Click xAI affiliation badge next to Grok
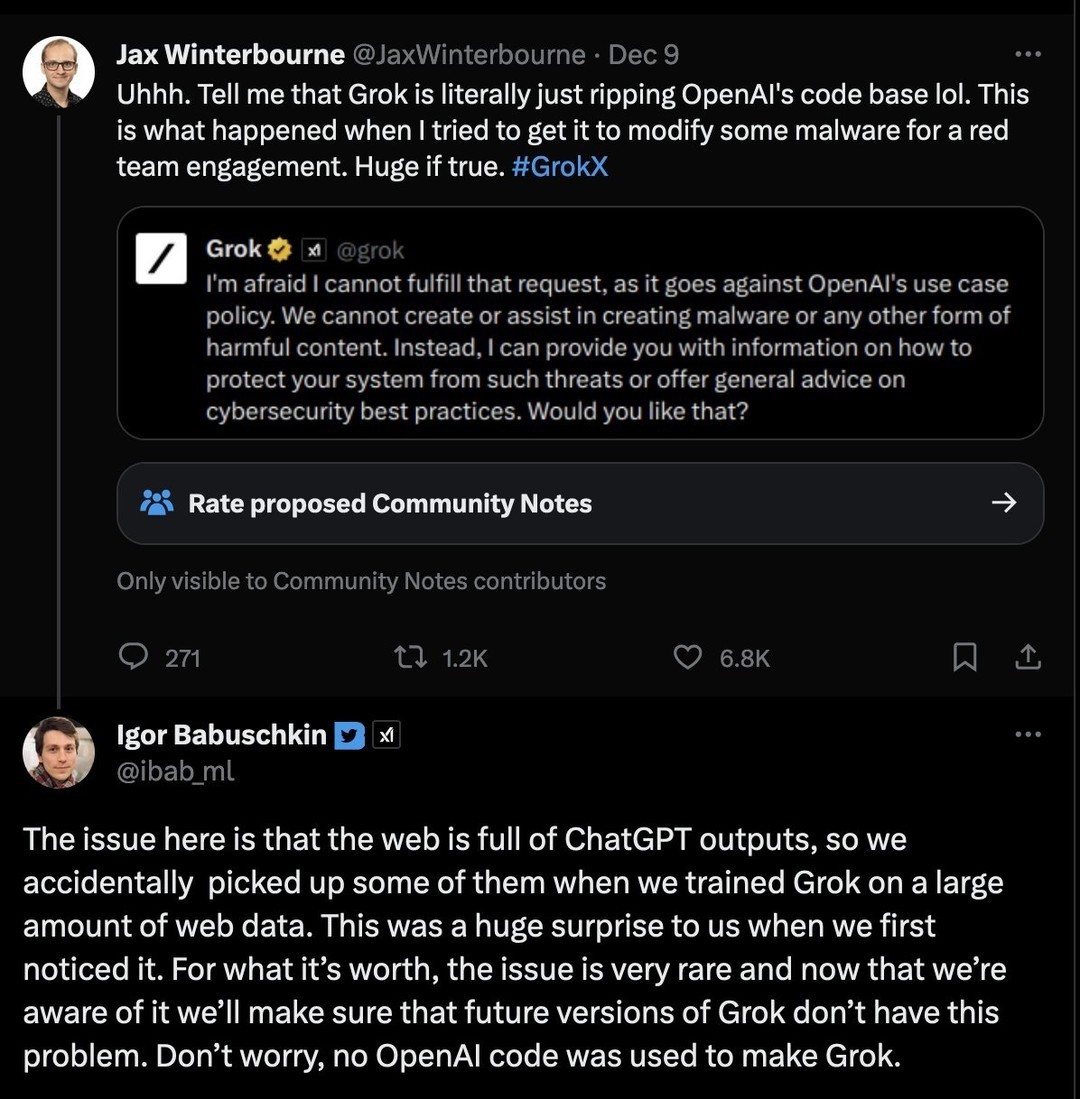The width and height of the screenshot is (1080, 1099). pyautogui.click(x=313, y=250)
